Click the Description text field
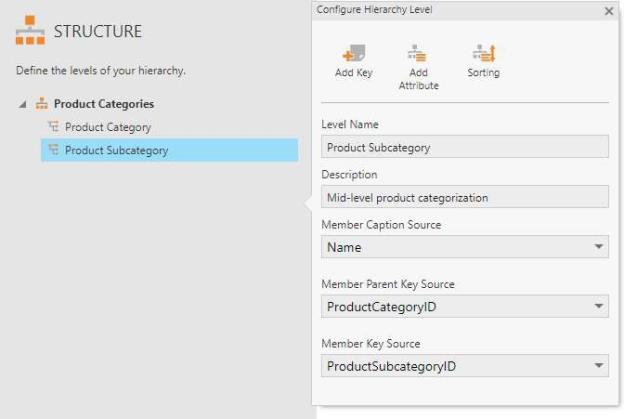This screenshot has width=624, height=419. (x=464, y=197)
